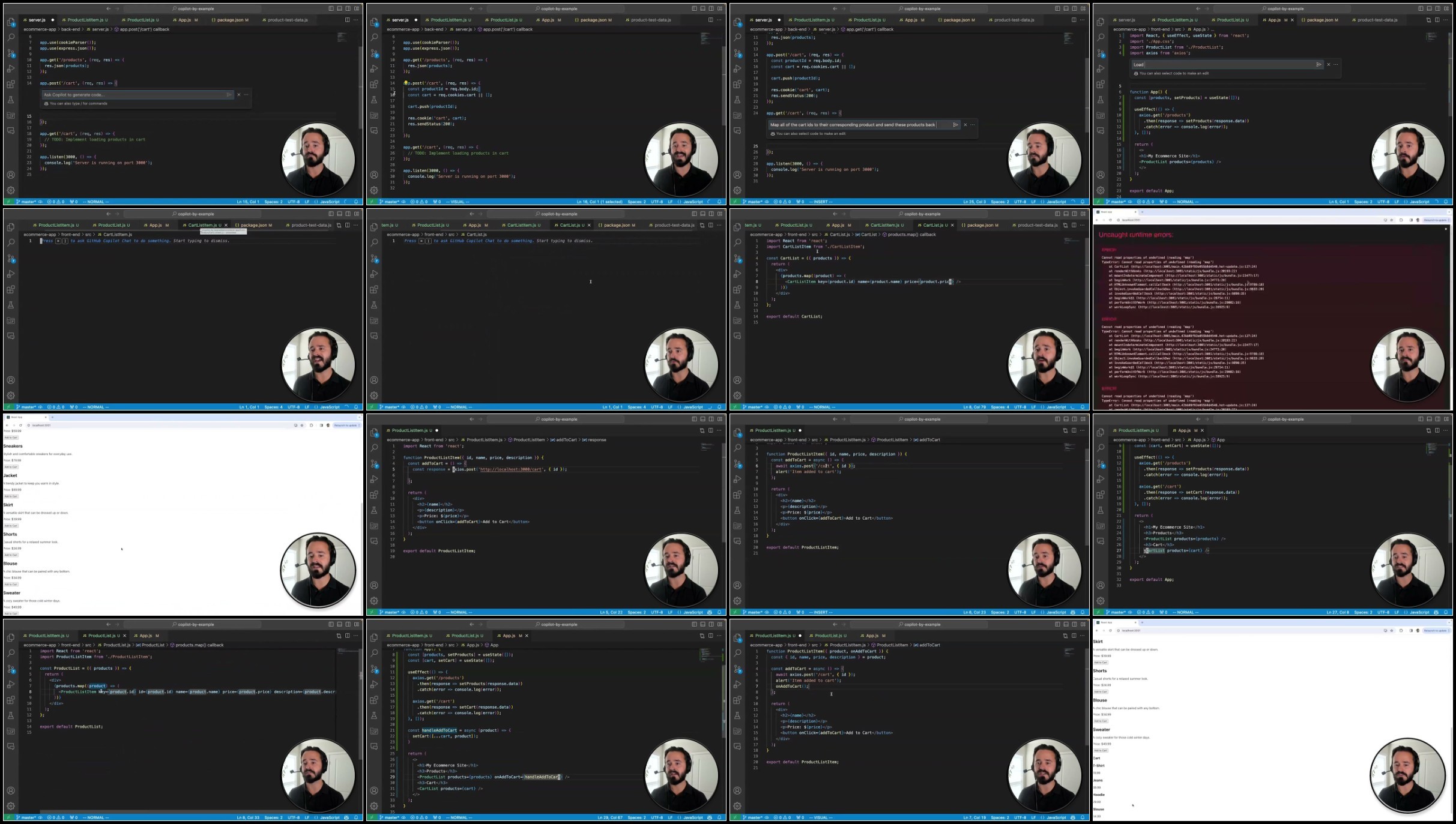Click 'Add to Cart' under Sneakers

(x=11, y=467)
